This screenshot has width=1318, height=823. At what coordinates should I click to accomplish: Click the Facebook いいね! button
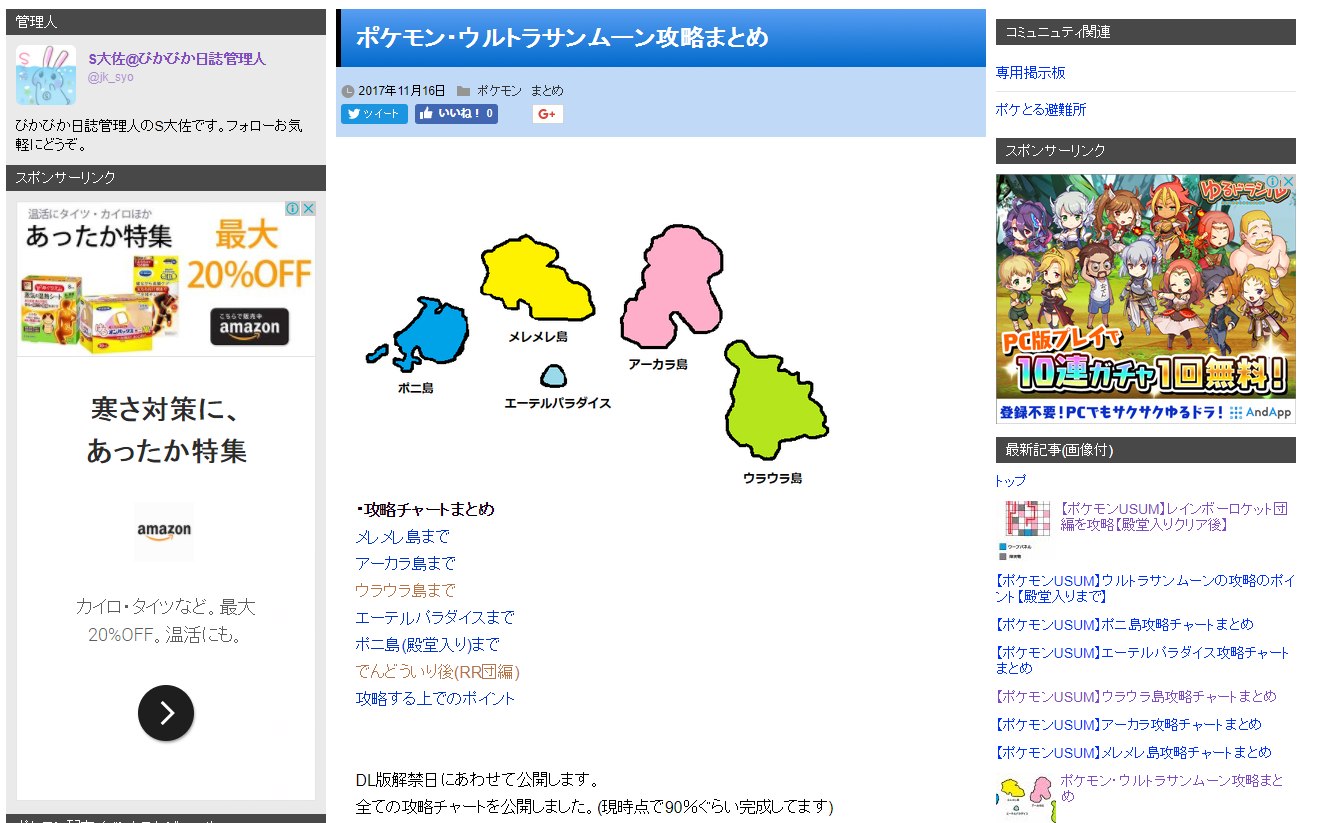pyautogui.click(x=456, y=114)
